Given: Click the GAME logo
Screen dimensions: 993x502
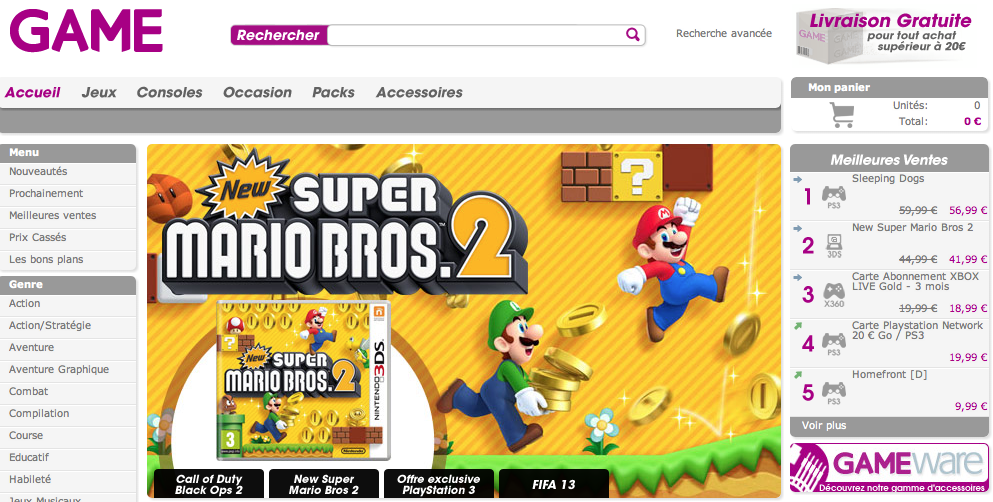Looking at the screenshot, I should click(86, 32).
